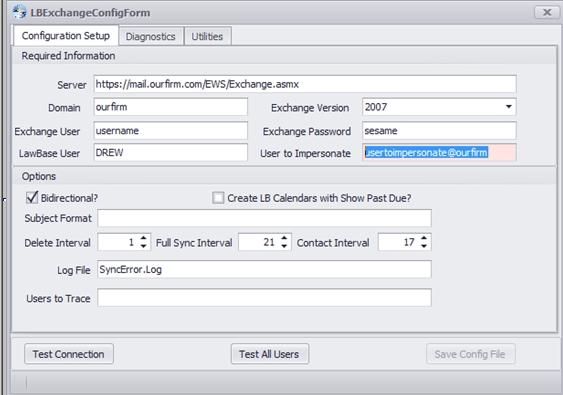
Task: Click the LBExchangeConfigForm app icon in title bar
Action: point(19,12)
